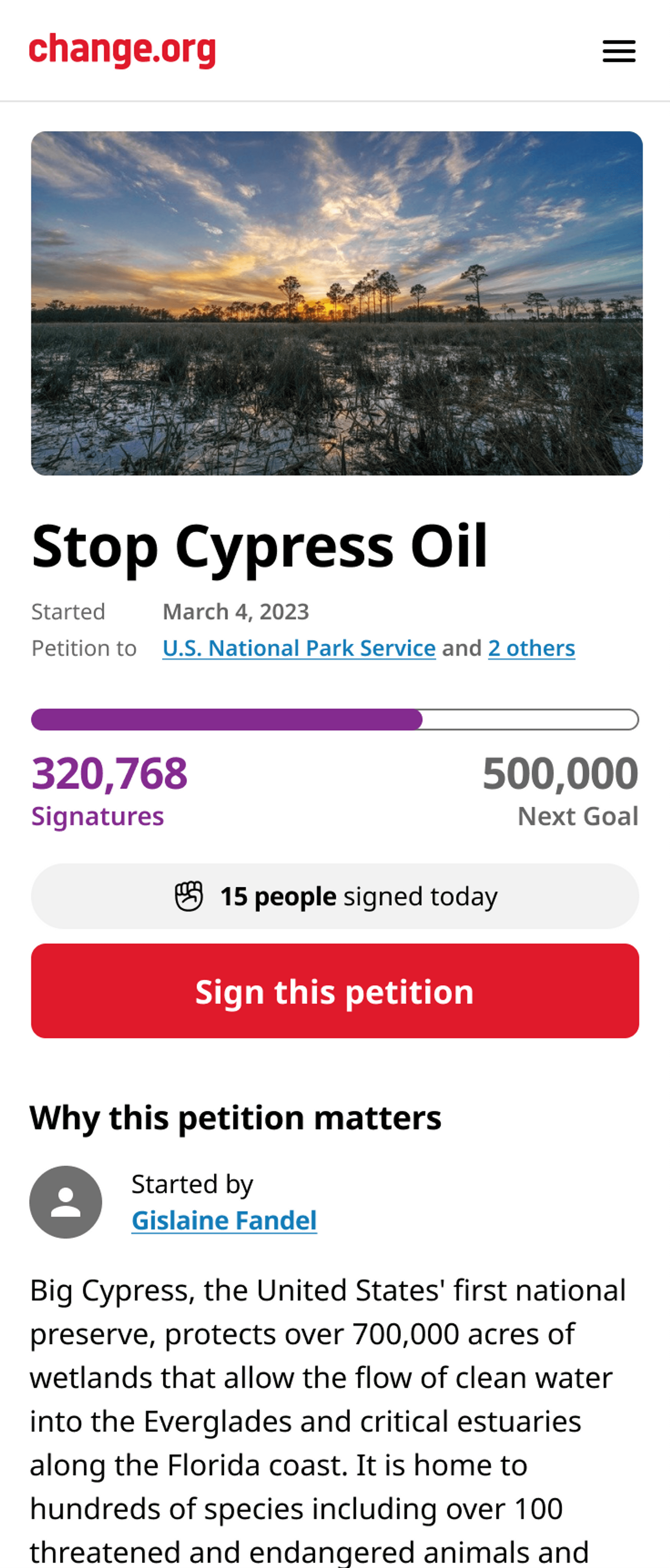Screen dimensions: 670x1568
Task: Sign this petition
Action: tap(335, 990)
